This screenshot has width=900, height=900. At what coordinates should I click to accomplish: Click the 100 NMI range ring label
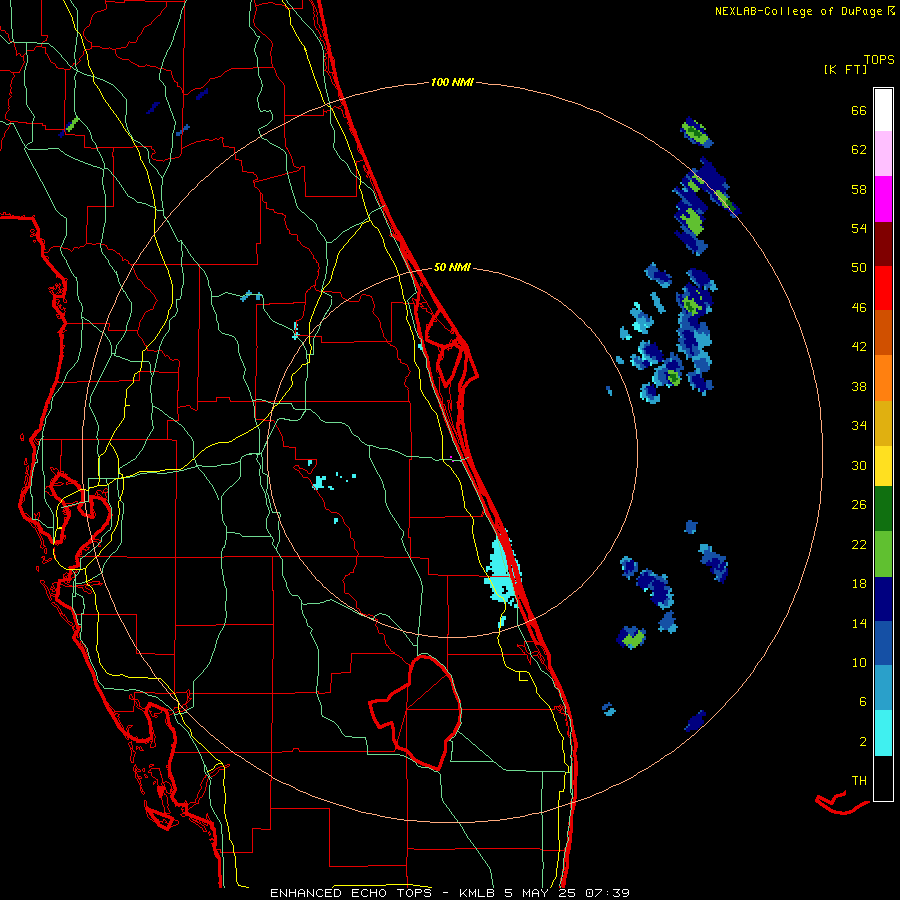pos(452,83)
